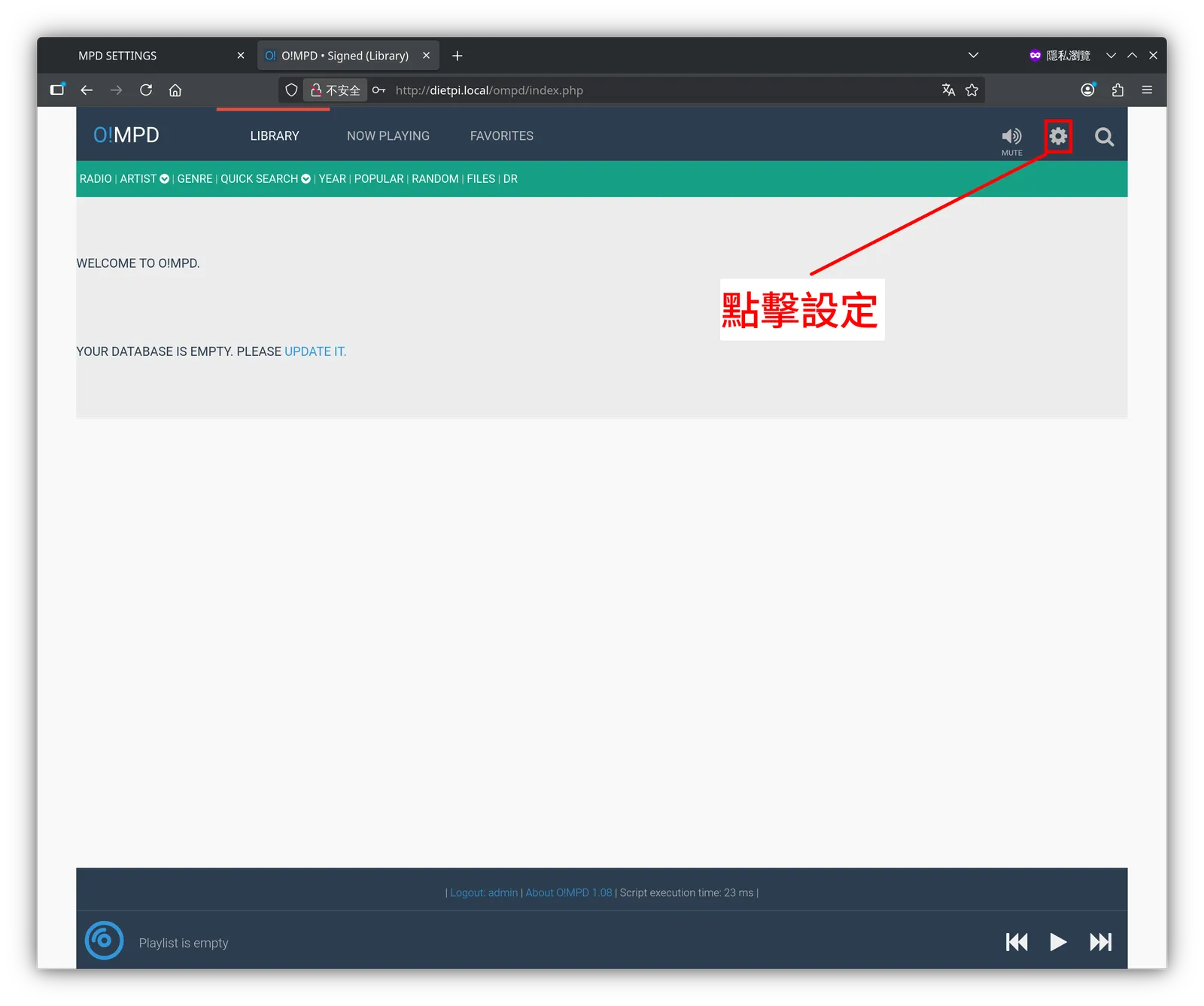Click Logout: admin link
Screen dimensions: 1204x1006
484,892
